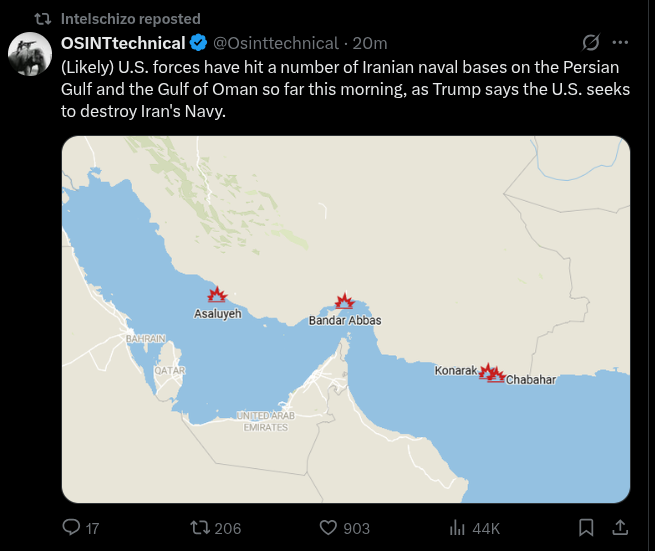Click the OSINTtechnical display name

click(x=123, y=43)
